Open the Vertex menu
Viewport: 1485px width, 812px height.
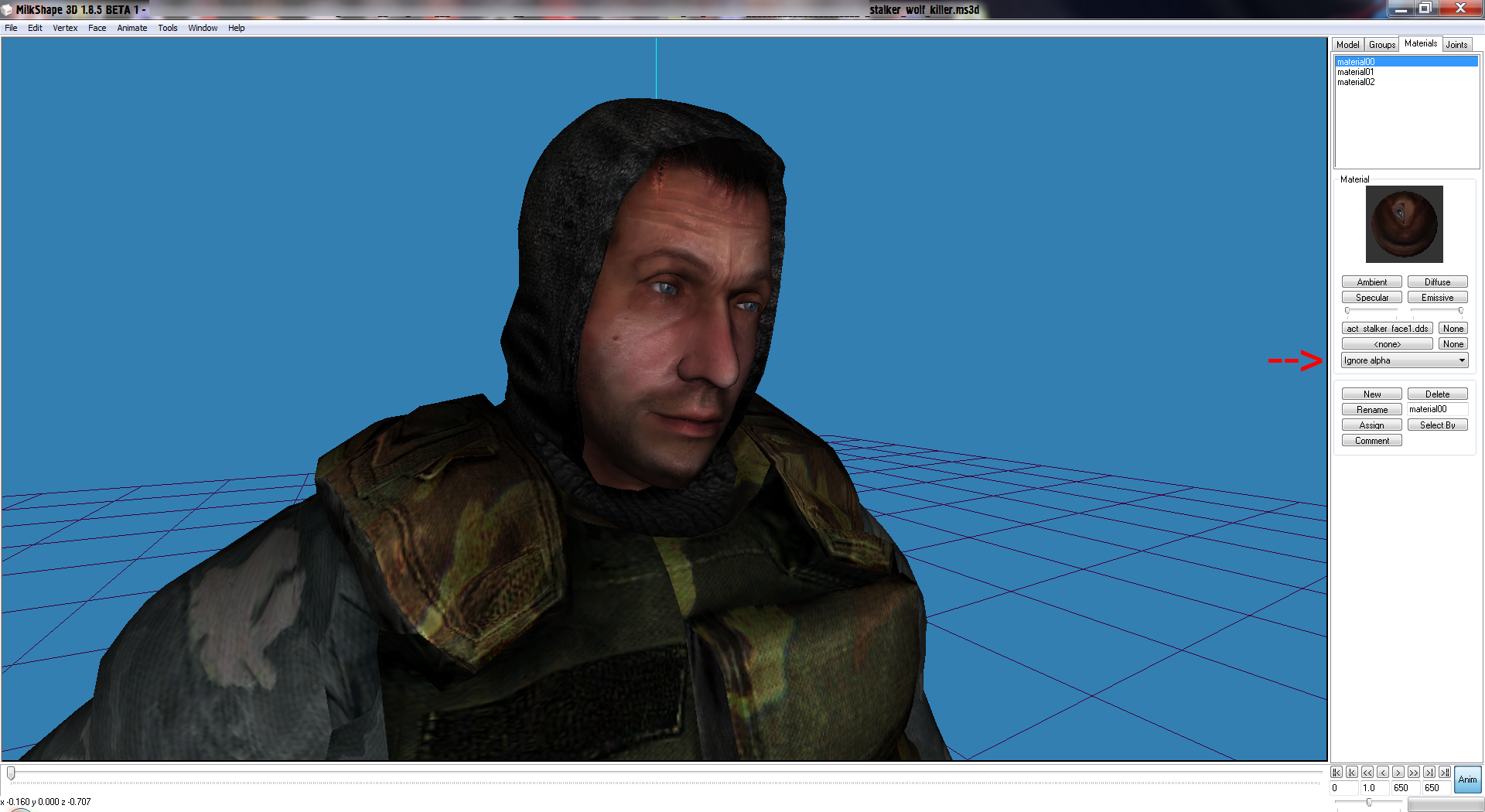pos(65,28)
